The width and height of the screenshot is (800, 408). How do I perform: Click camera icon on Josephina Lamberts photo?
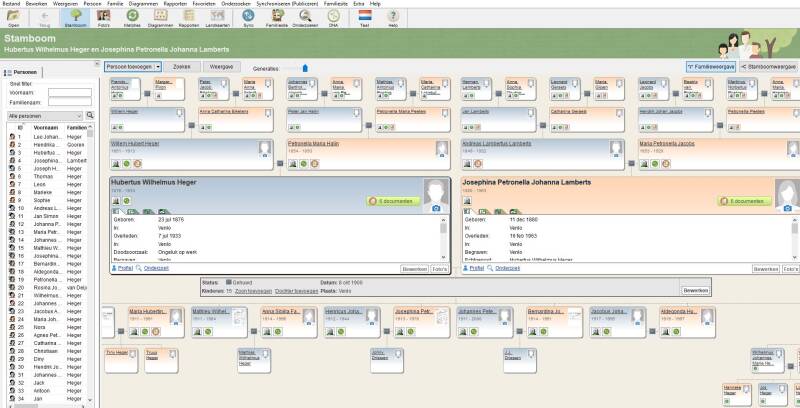(x=787, y=208)
